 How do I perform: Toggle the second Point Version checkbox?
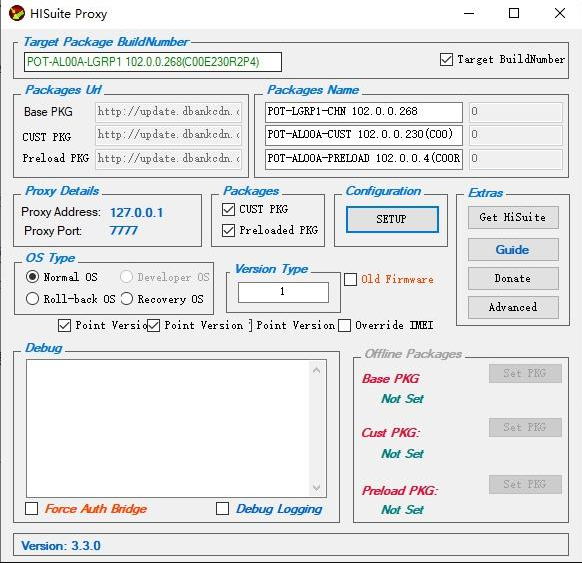(154, 325)
